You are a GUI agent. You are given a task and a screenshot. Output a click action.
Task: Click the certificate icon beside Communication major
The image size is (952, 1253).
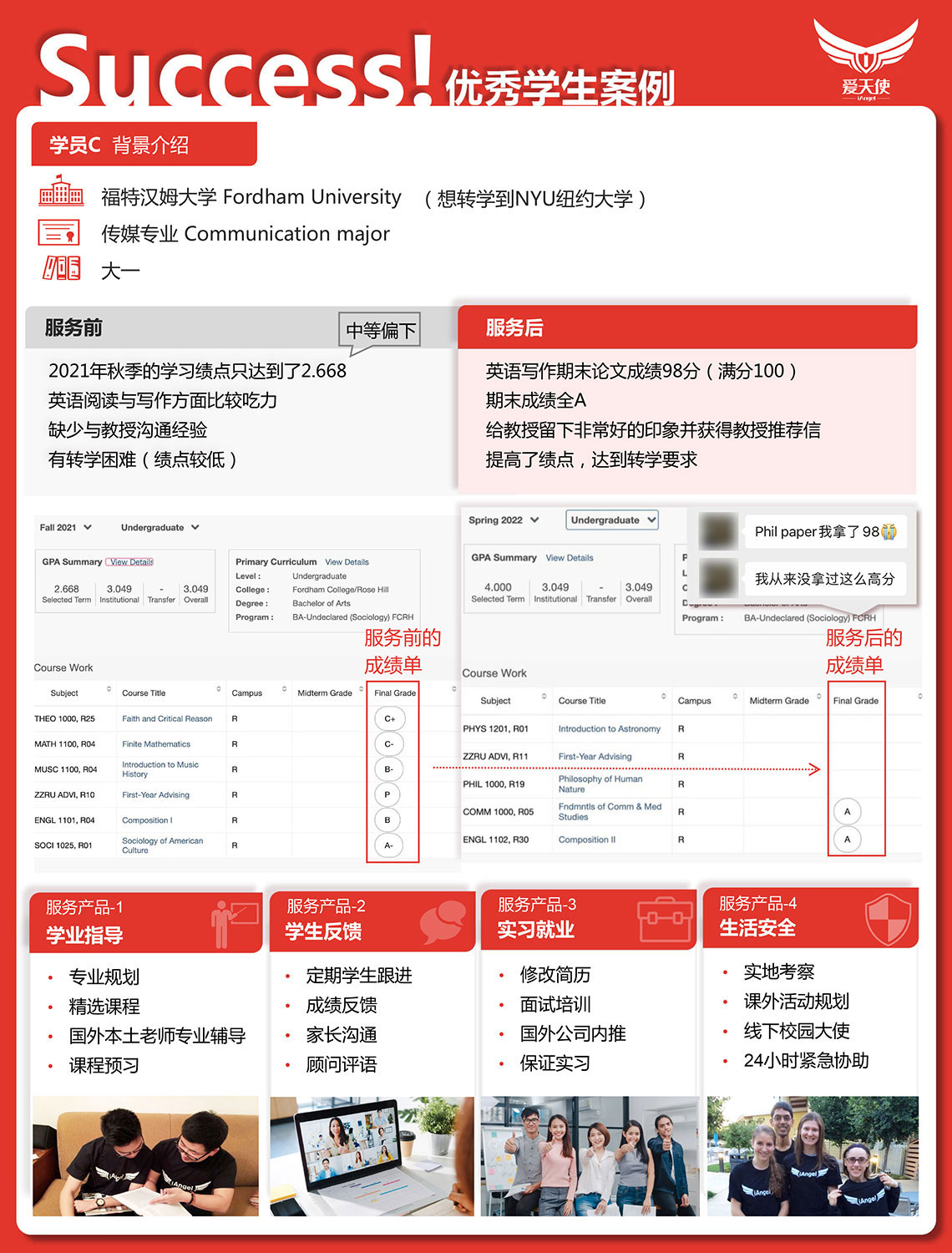[x=59, y=231]
